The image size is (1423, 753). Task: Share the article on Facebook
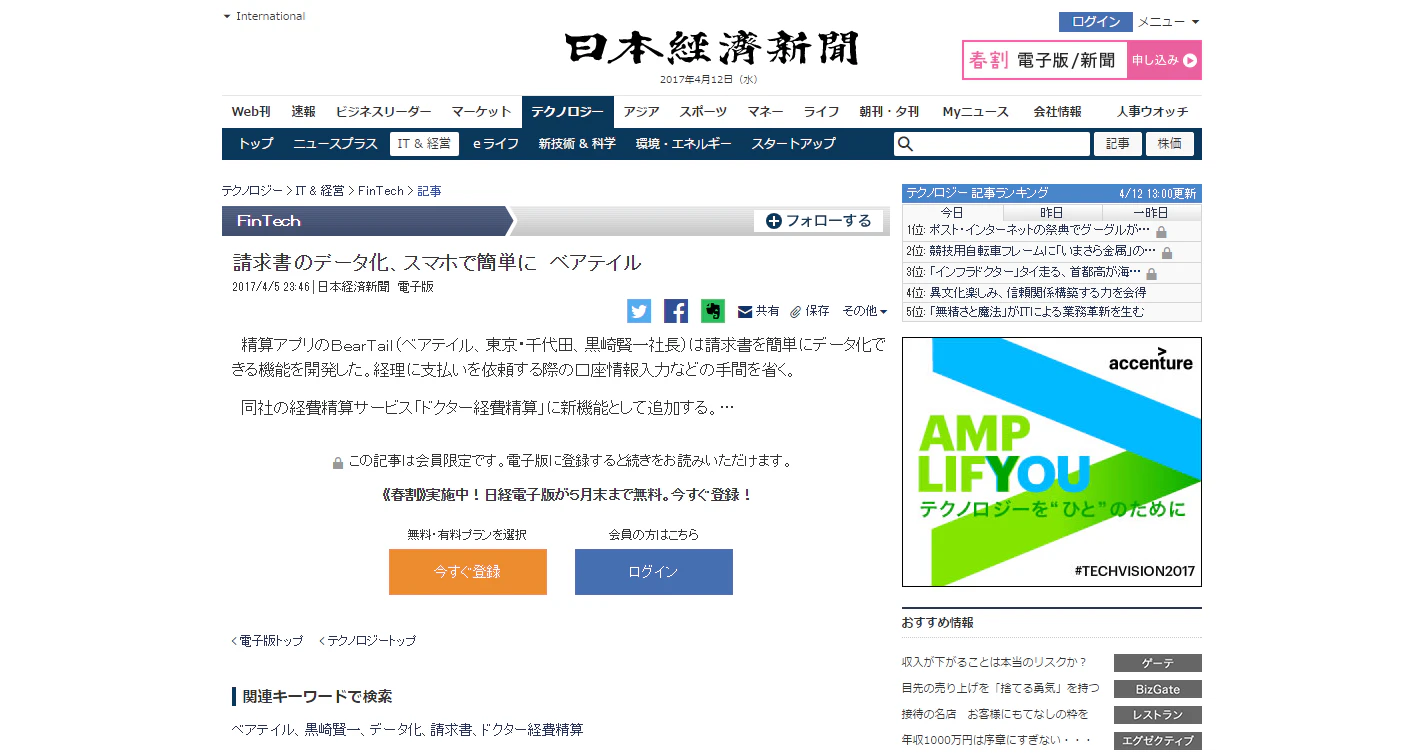(676, 311)
